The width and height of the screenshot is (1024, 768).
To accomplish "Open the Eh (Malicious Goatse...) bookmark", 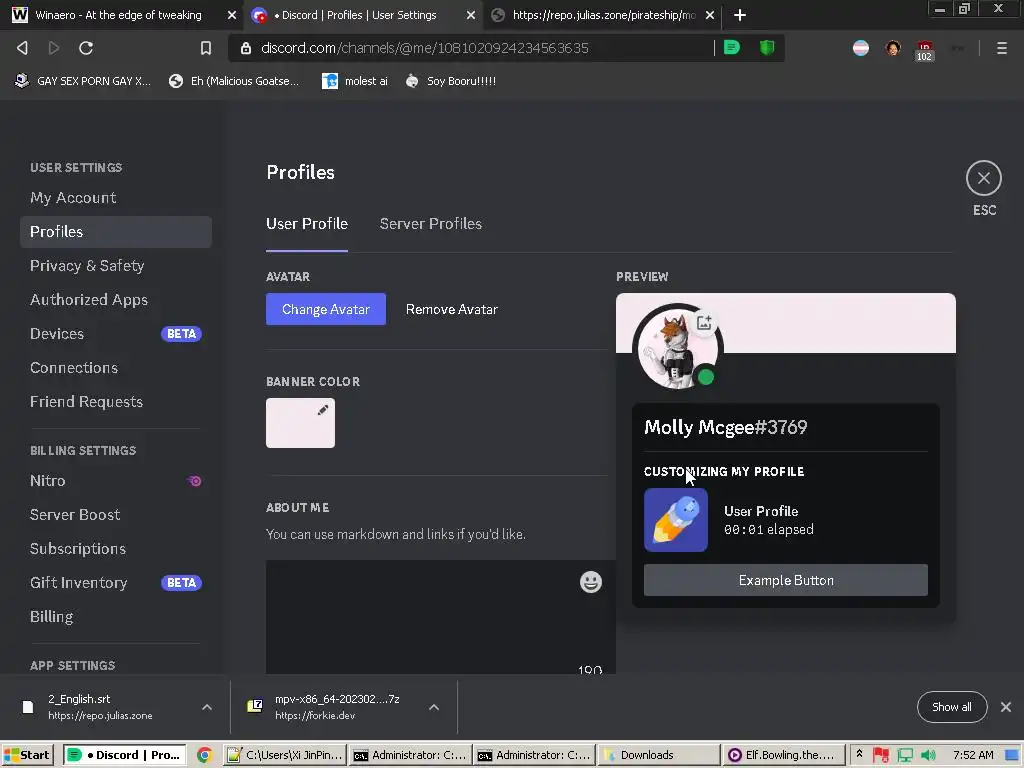I will [x=234, y=81].
